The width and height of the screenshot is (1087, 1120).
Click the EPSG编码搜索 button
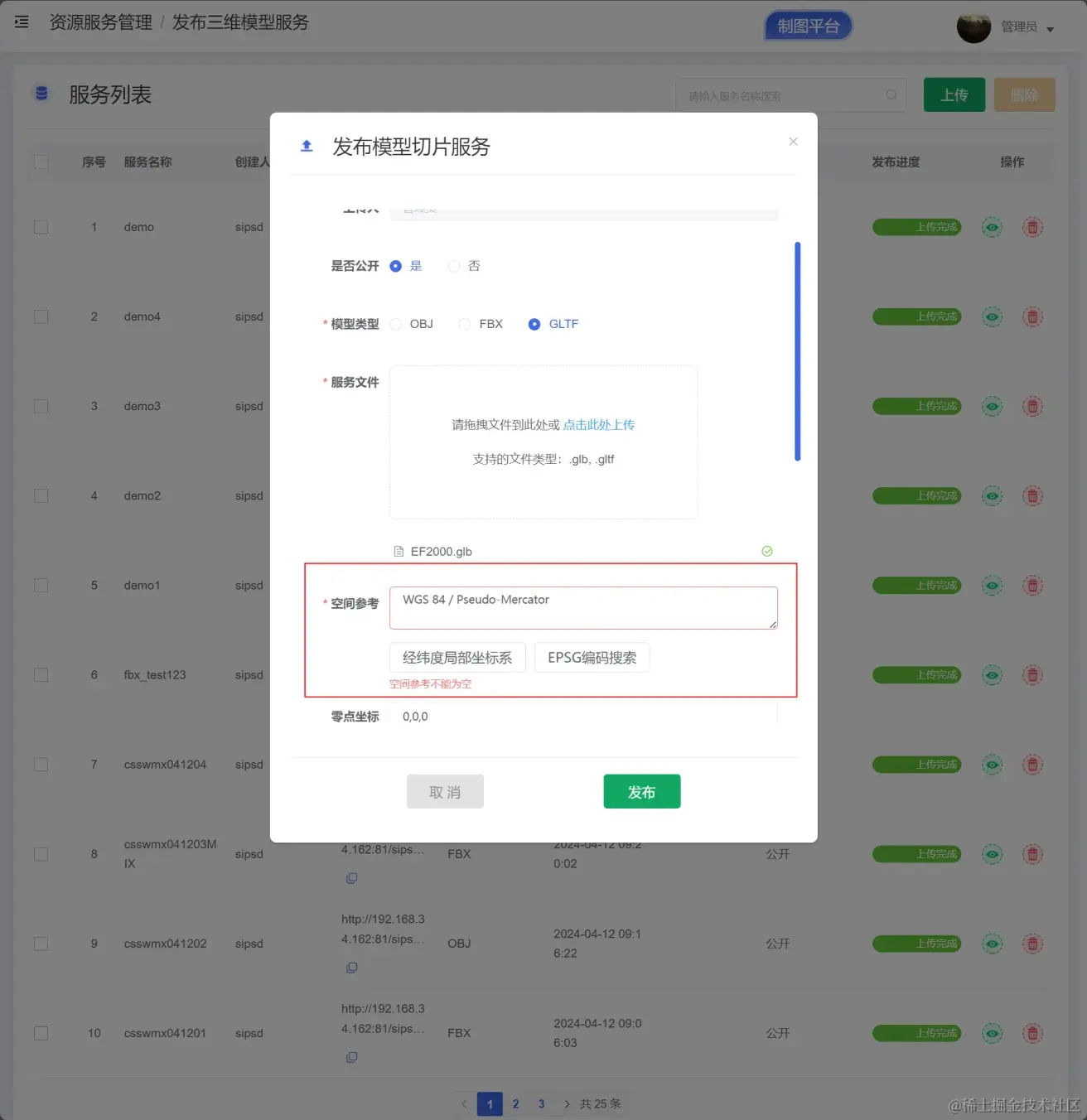592,658
